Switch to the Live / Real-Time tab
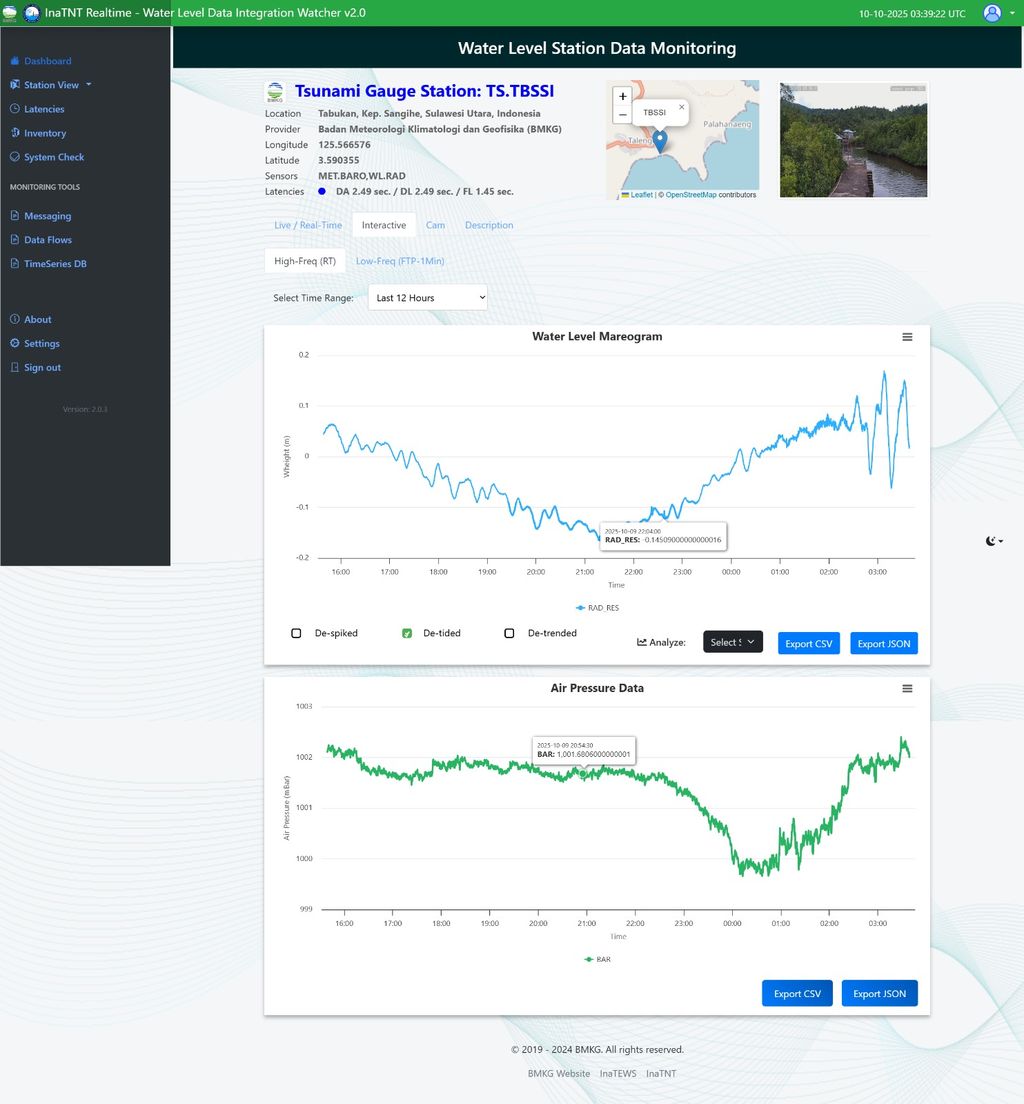Image resolution: width=1024 pixels, height=1104 pixels. pos(308,225)
